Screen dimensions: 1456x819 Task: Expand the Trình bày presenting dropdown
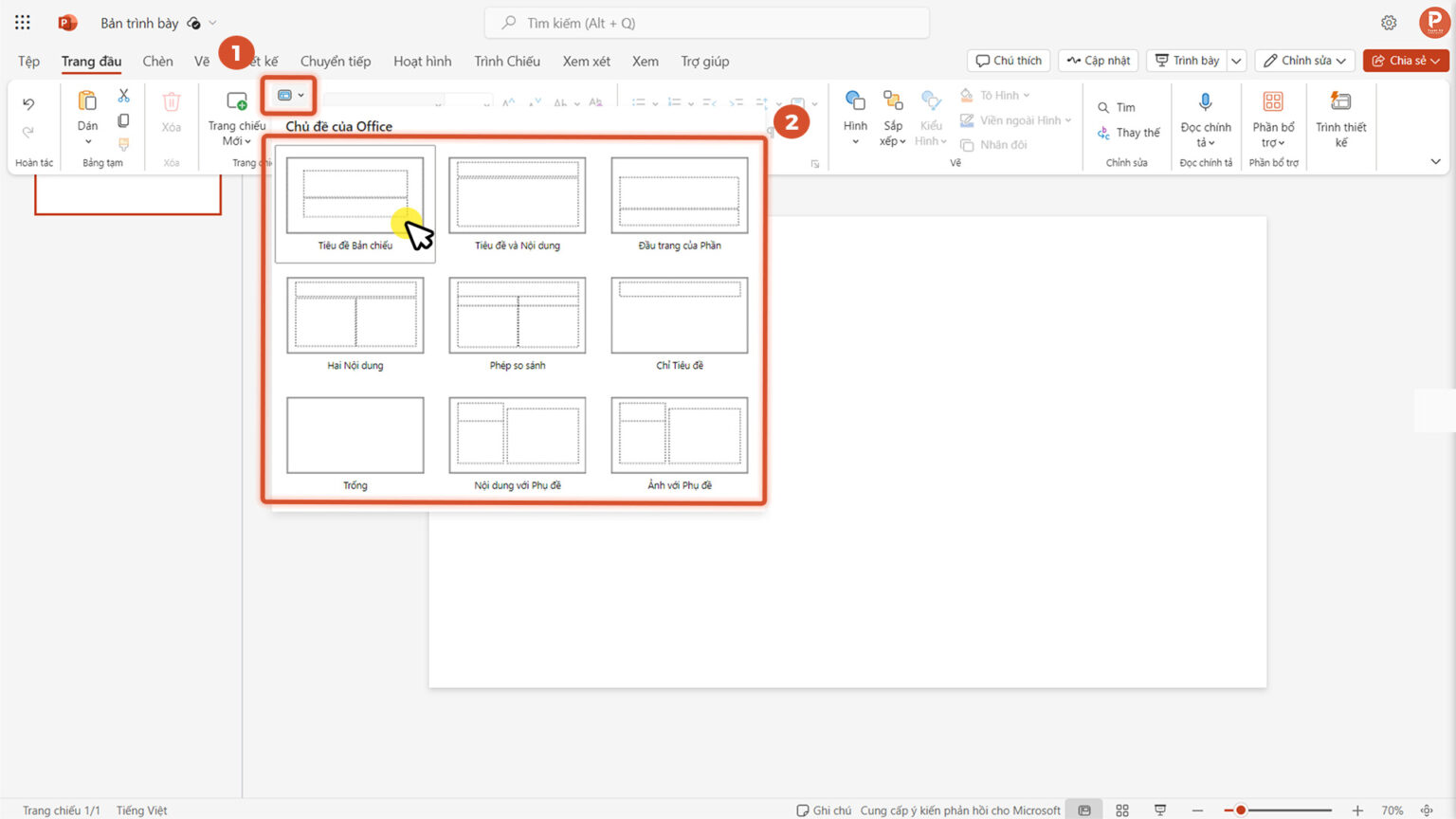1236,60
